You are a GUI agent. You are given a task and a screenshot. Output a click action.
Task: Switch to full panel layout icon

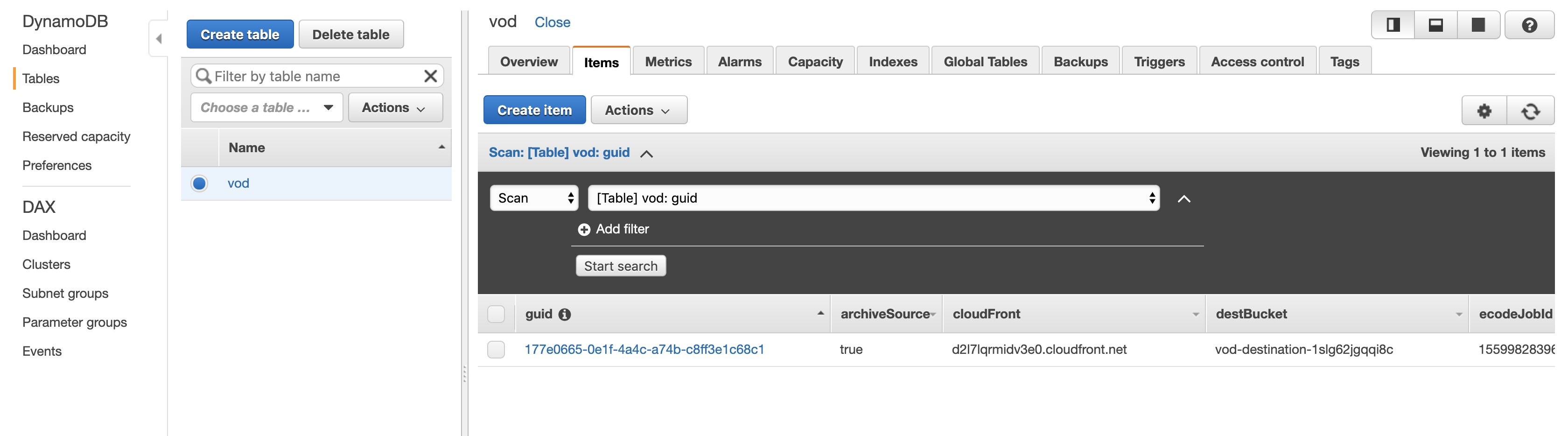pos(1478,25)
